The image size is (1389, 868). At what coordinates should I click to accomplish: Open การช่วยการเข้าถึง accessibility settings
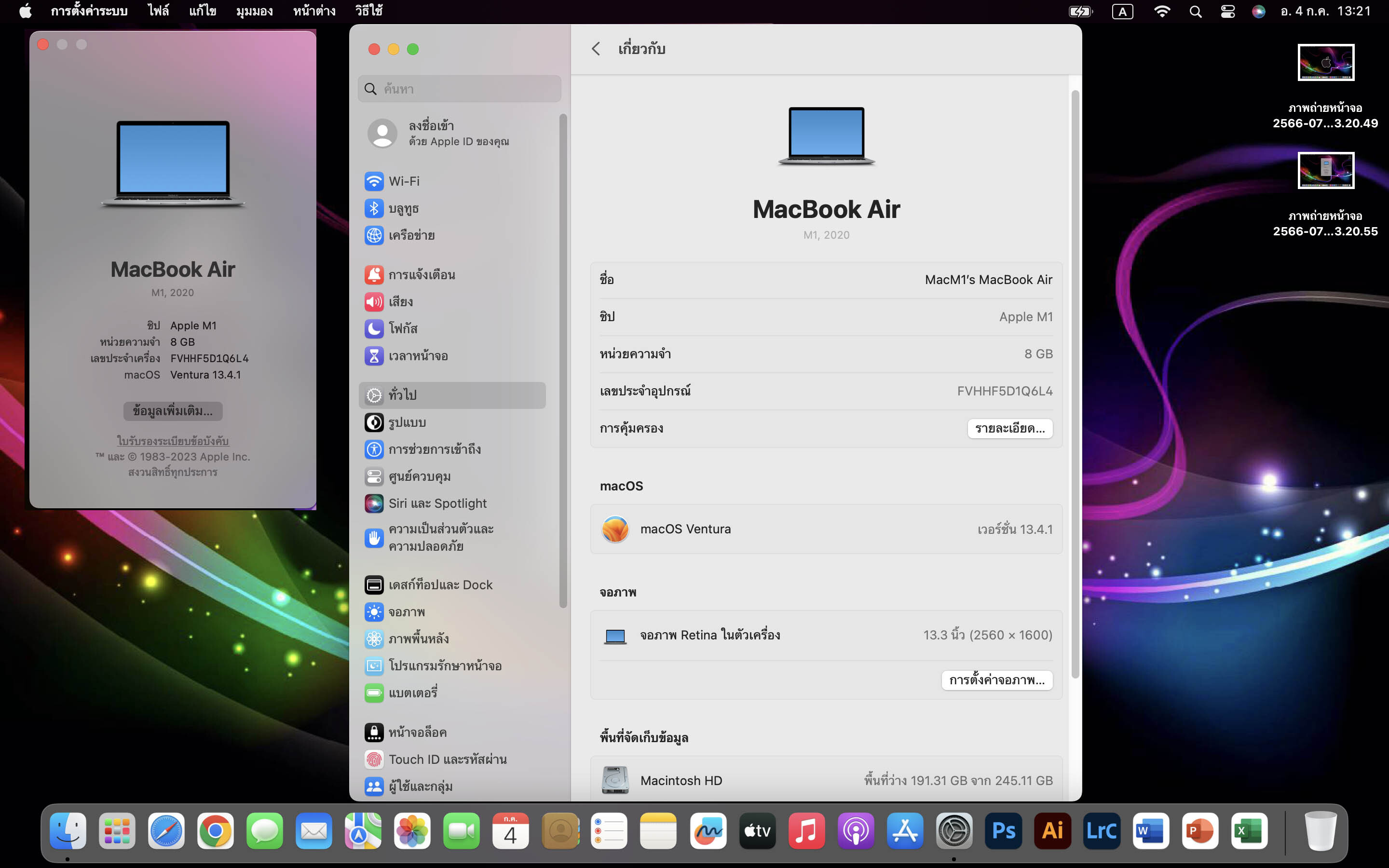pos(452,449)
